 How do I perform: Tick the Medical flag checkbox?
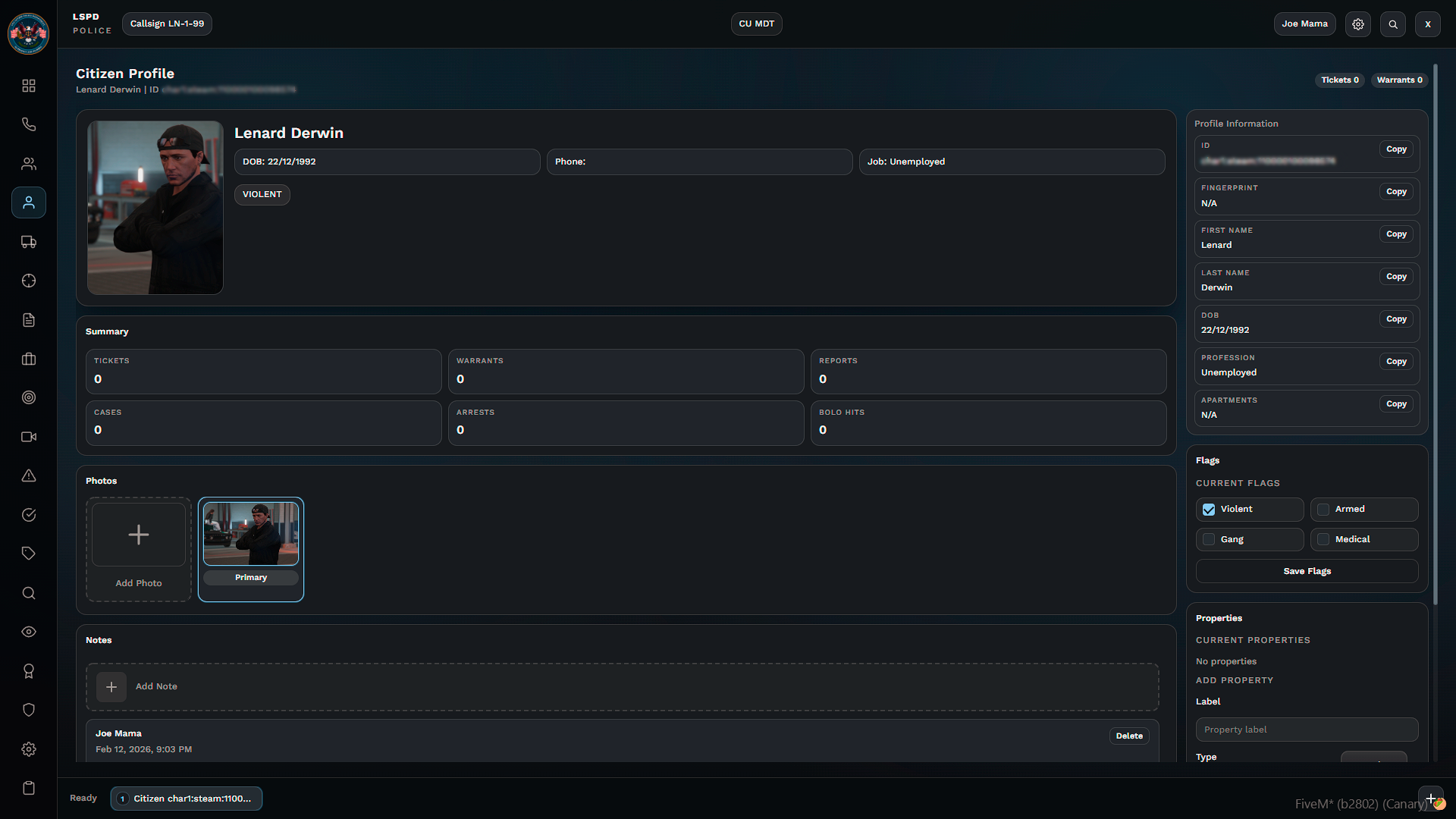1323,540
